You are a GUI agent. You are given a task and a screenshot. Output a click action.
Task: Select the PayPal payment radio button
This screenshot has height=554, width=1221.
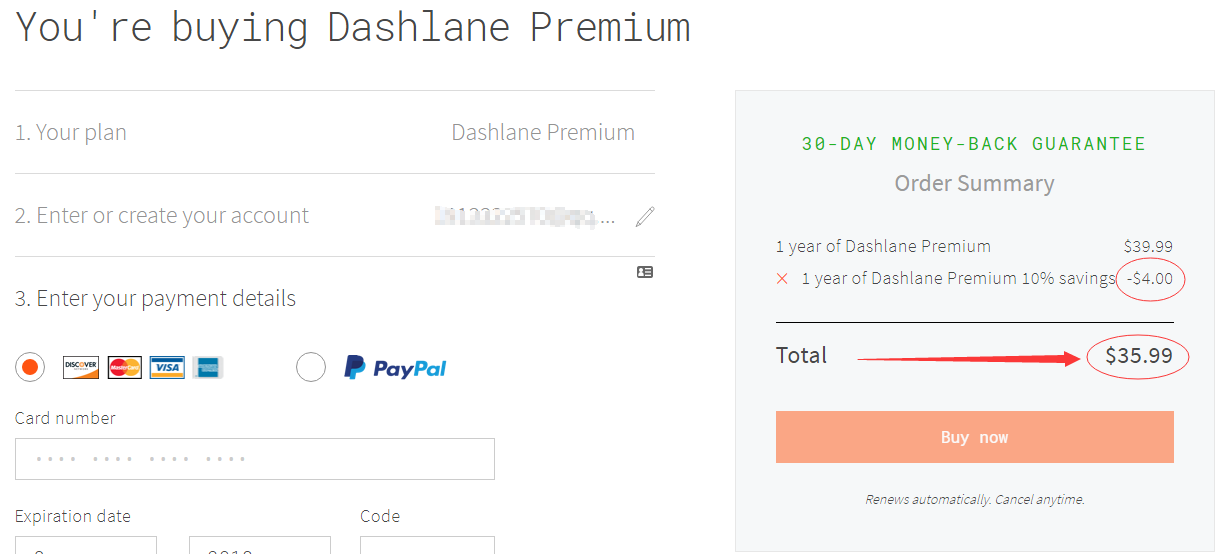coord(311,368)
